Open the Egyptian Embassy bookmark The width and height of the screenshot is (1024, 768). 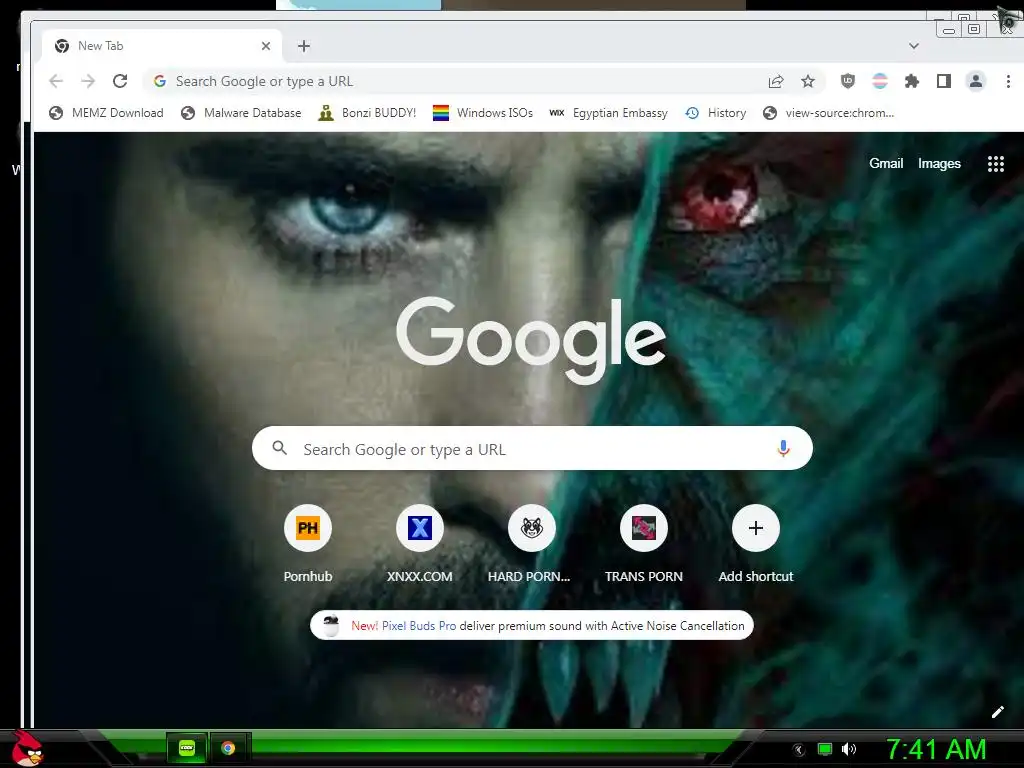[x=608, y=113]
